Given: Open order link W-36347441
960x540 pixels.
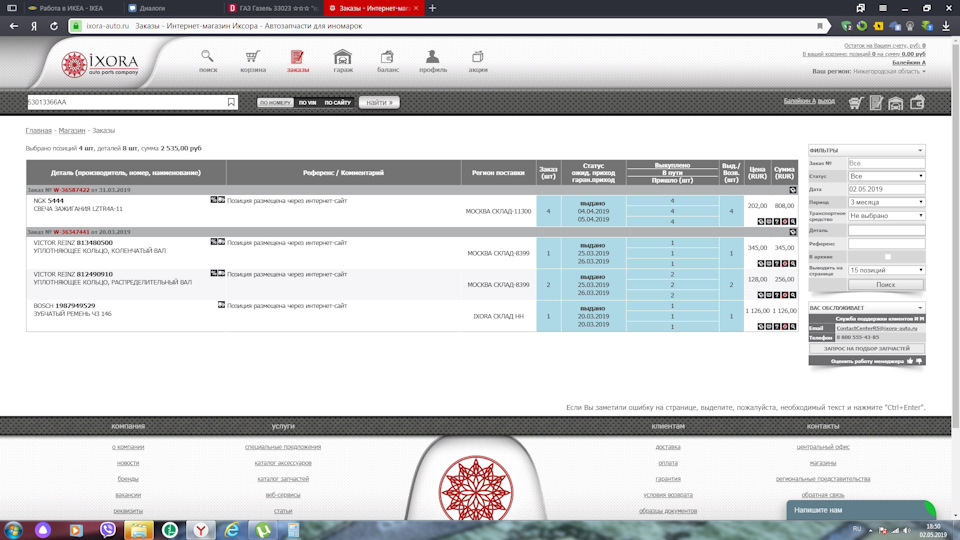Looking at the screenshot, I should click(x=71, y=232).
